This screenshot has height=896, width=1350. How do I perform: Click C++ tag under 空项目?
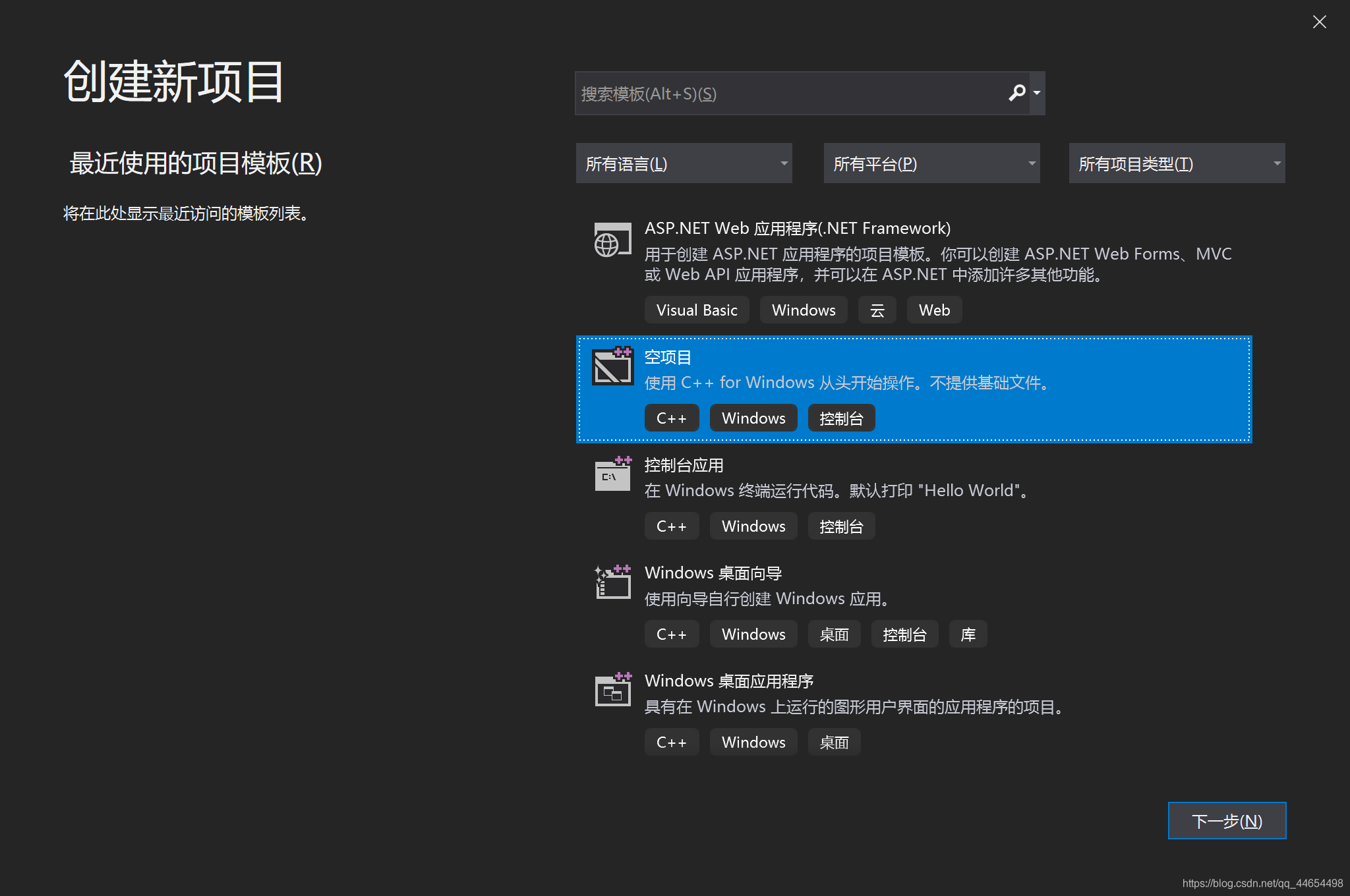672,418
